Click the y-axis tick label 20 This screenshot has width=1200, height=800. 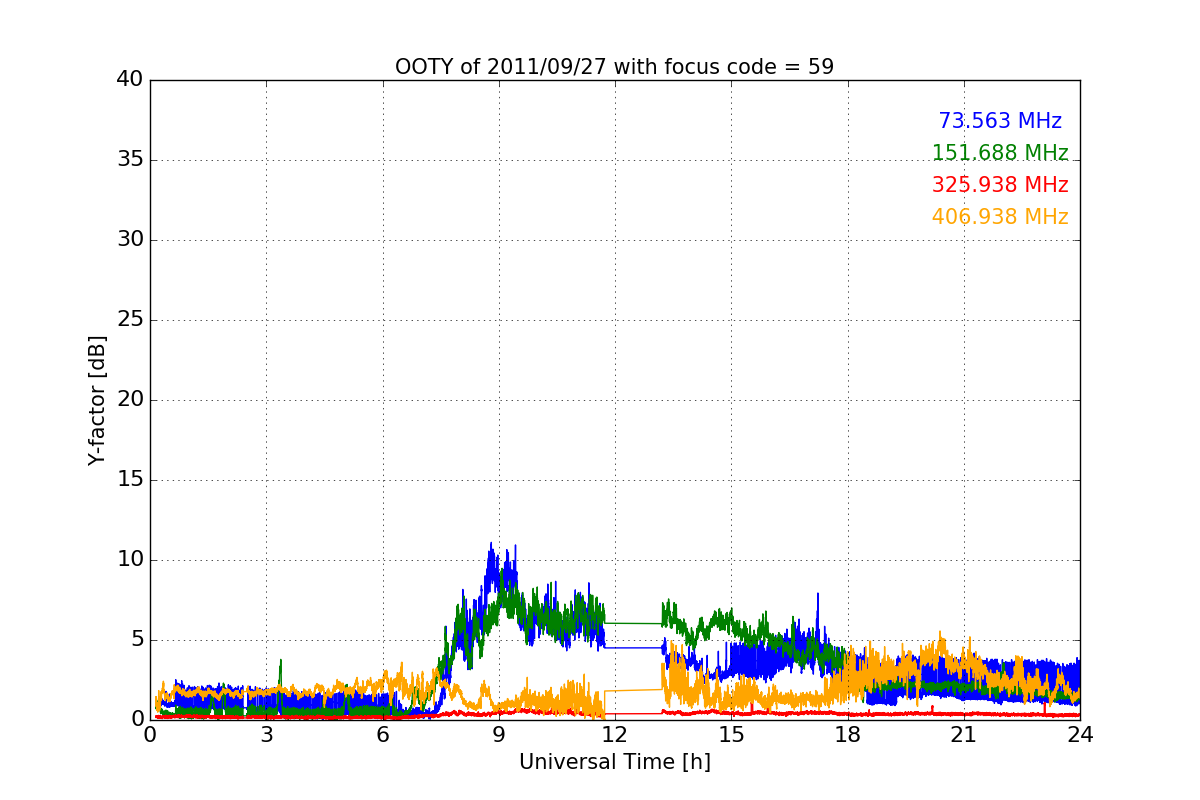[130, 400]
